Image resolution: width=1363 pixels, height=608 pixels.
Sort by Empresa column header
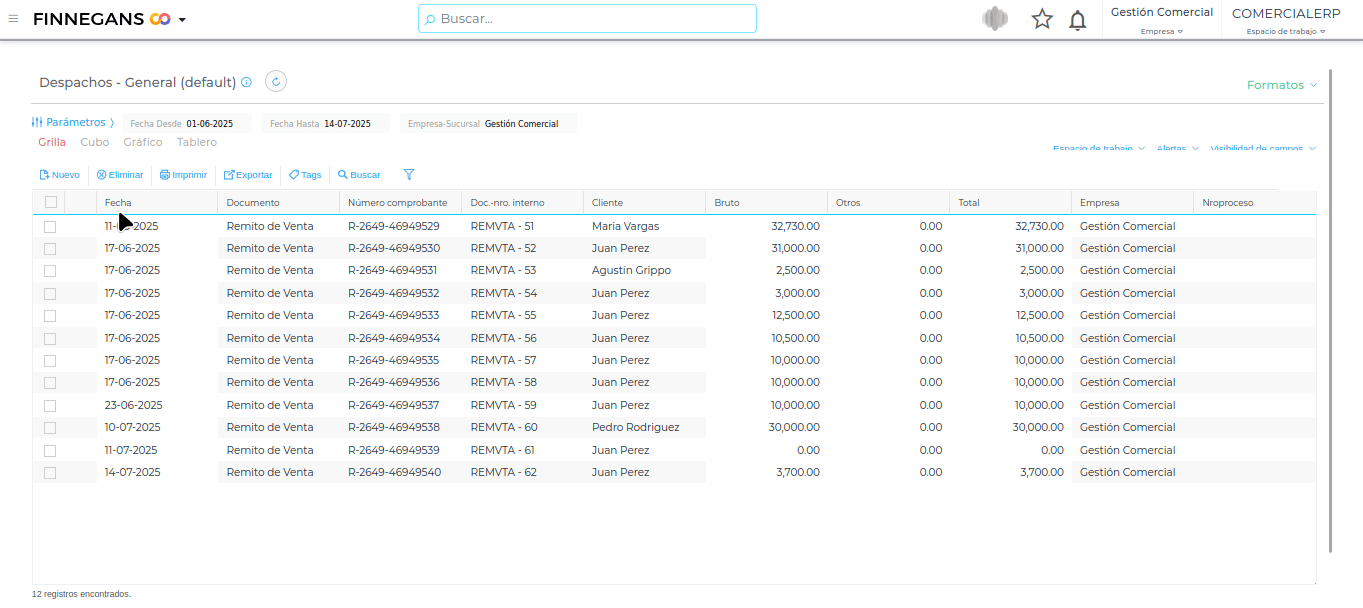pyautogui.click(x=1132, y=202)
